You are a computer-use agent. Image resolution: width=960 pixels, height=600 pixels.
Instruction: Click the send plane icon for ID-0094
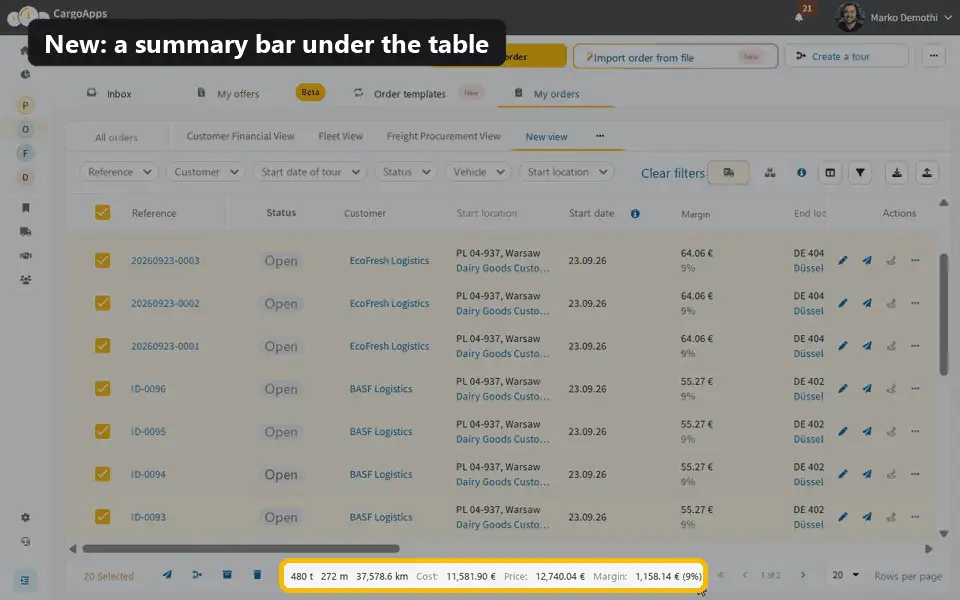coord(867,474)
